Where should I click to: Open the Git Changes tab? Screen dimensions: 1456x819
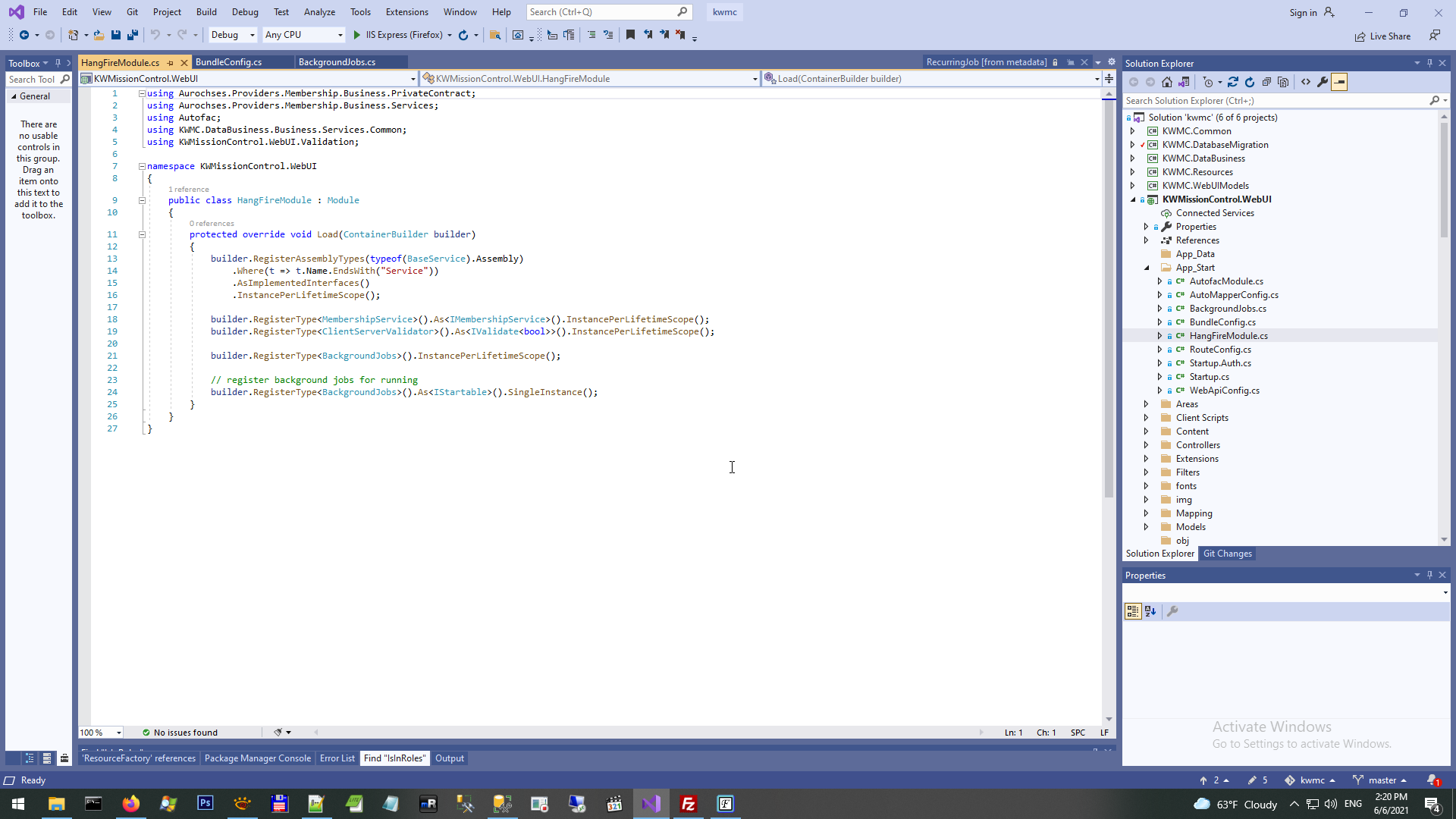1227,554
